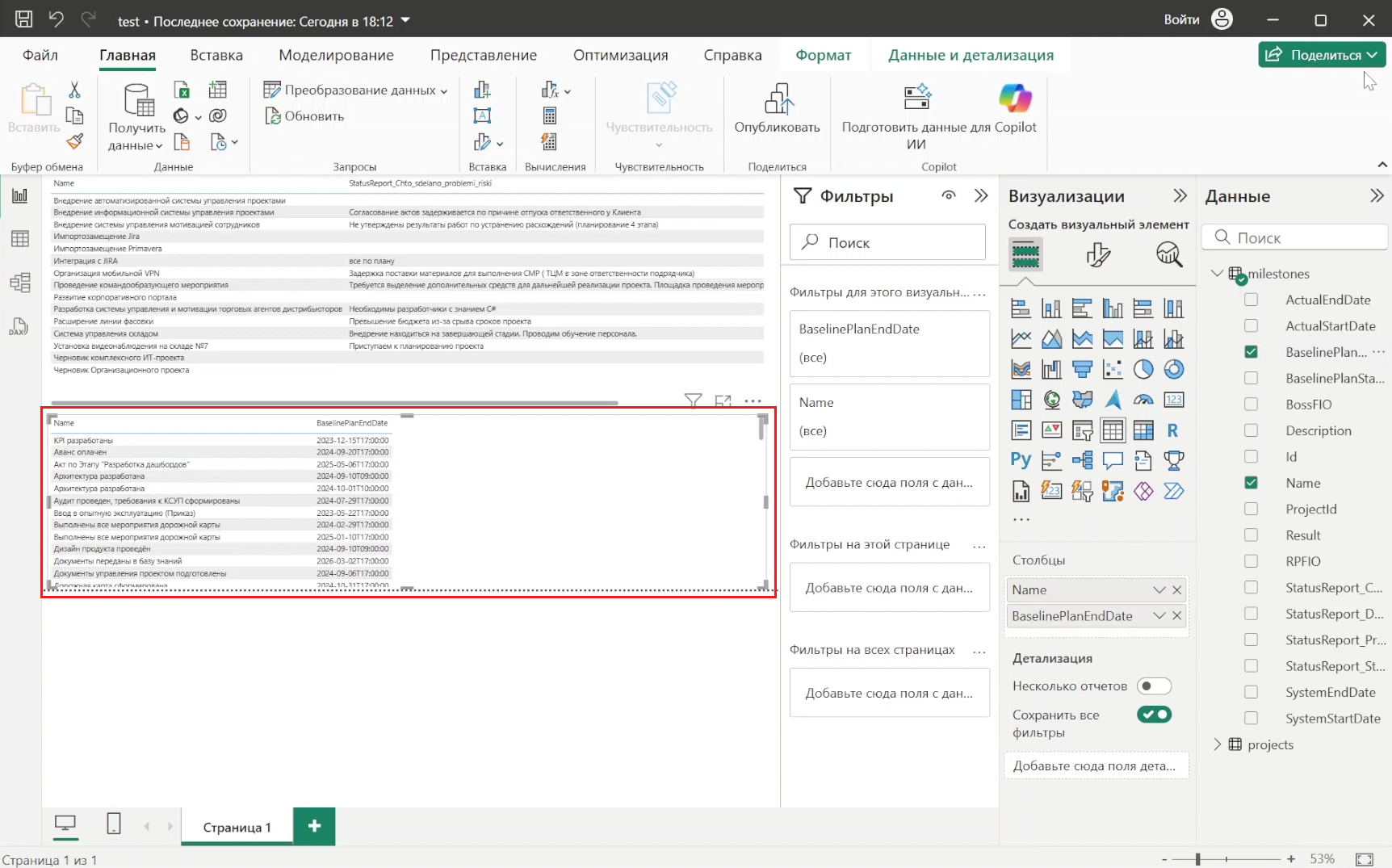Image resolution: width=1392 pixels, height=868 pixels.
Task: Switch to the 'Моделирование' ribbon tab
Action: (x=336, y=55)
